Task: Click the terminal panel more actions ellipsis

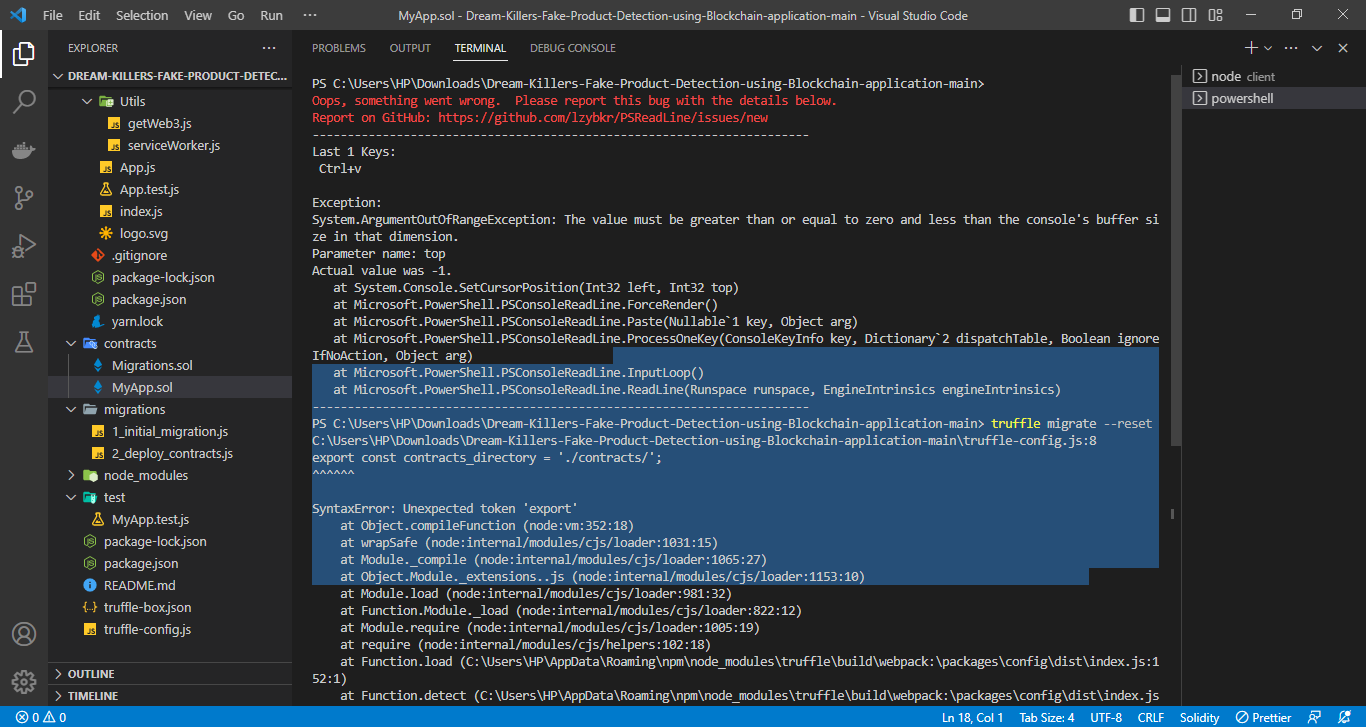Action: (1291, 48)
